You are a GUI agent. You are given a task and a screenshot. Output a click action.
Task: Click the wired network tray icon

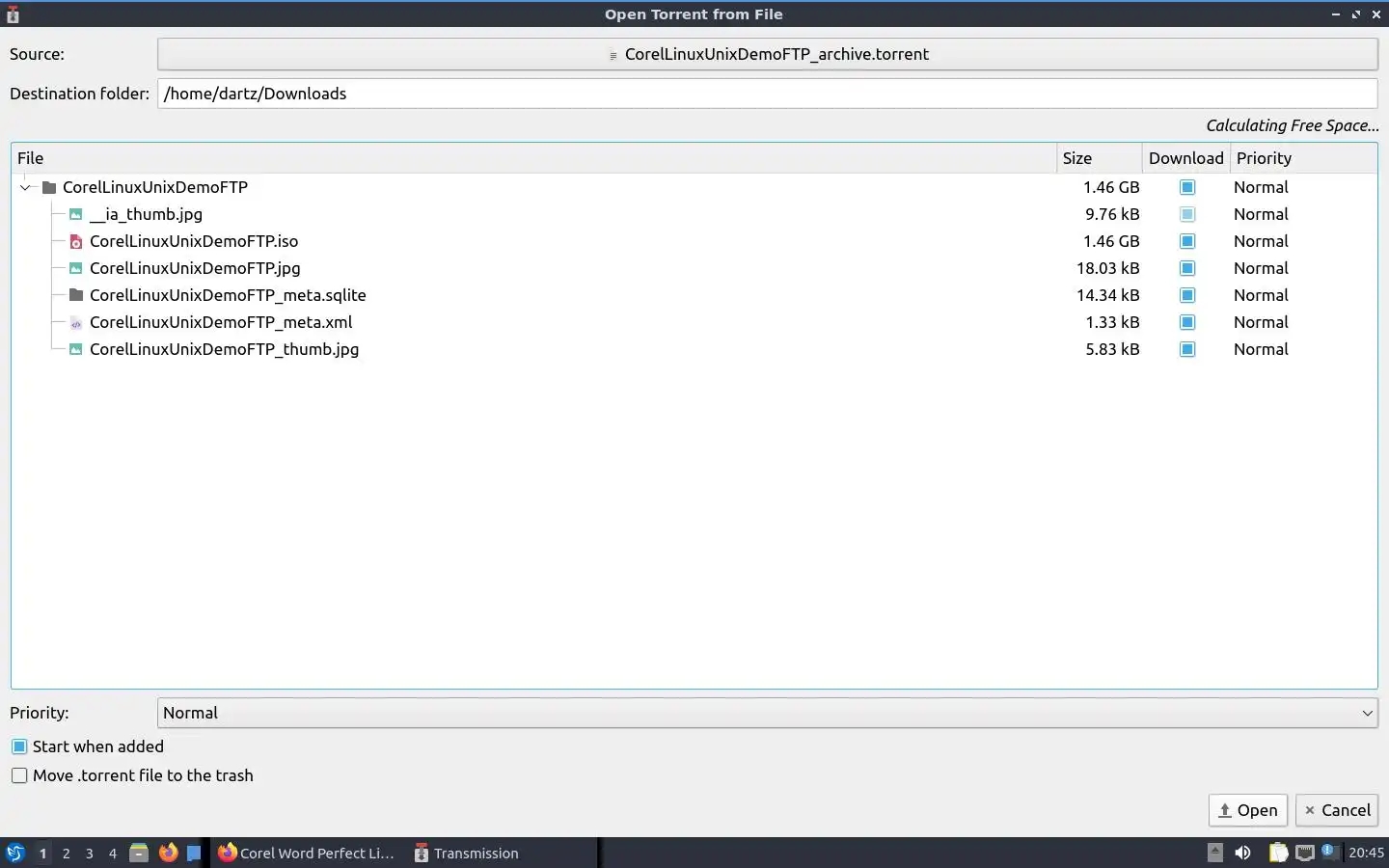[1305, 853]
